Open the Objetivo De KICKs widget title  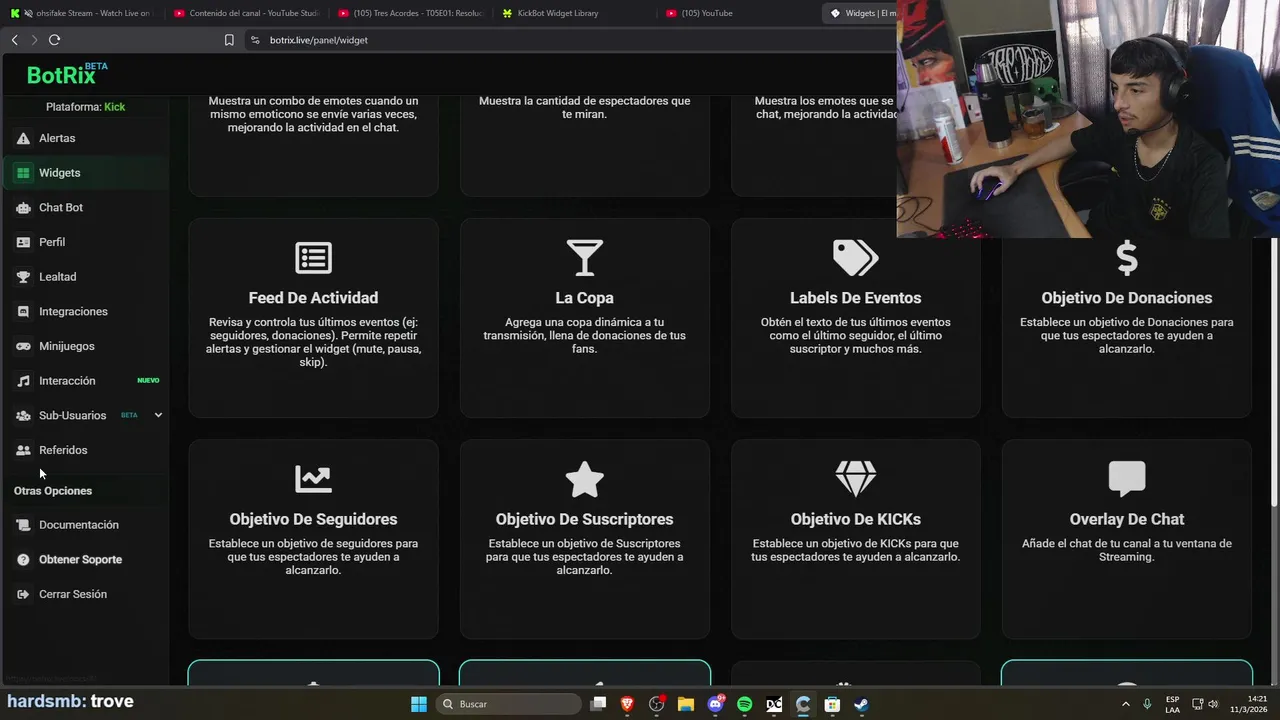pos(856,519)
